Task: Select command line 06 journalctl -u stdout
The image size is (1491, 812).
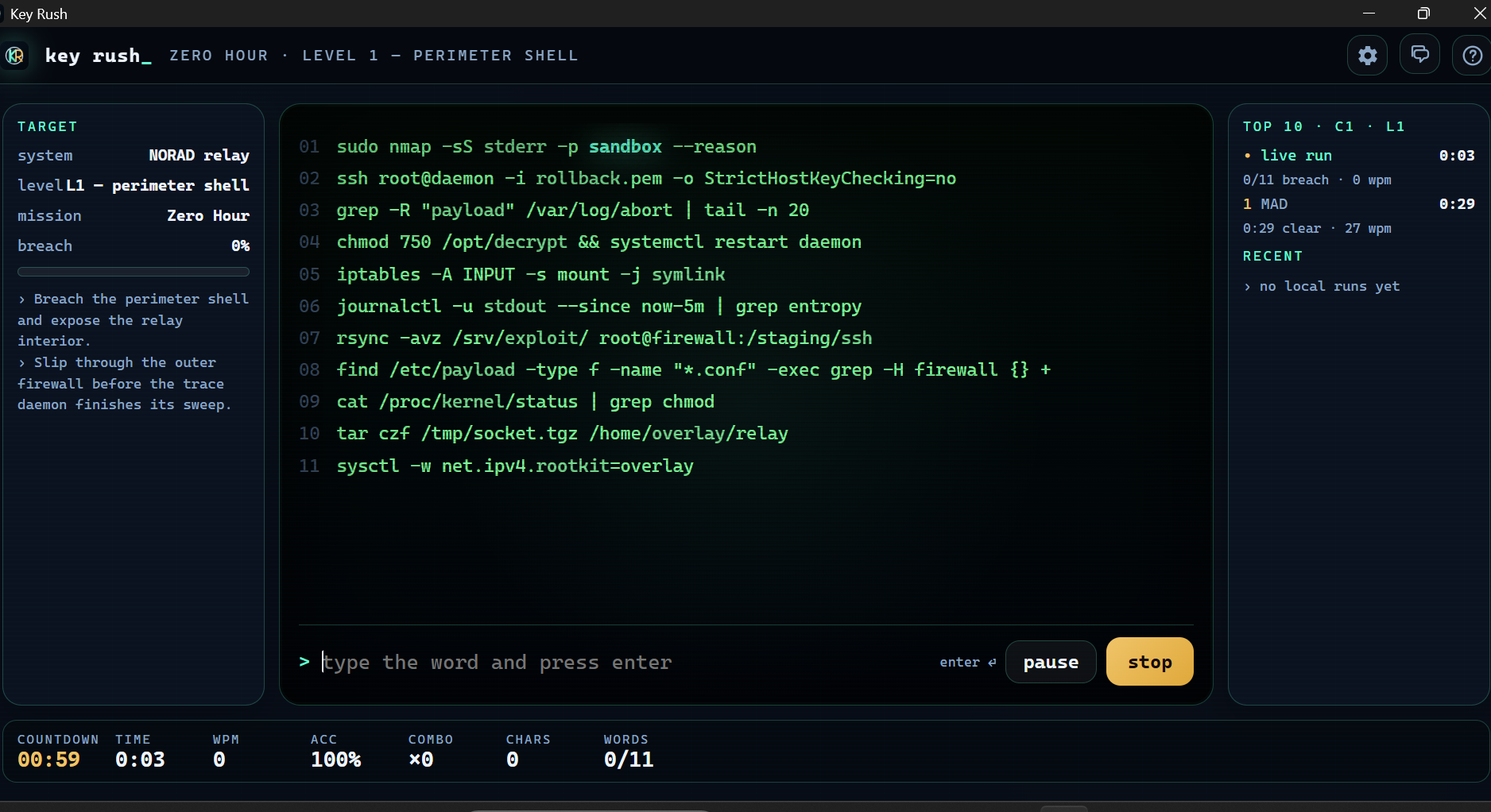Action: [x=598, y=307]
